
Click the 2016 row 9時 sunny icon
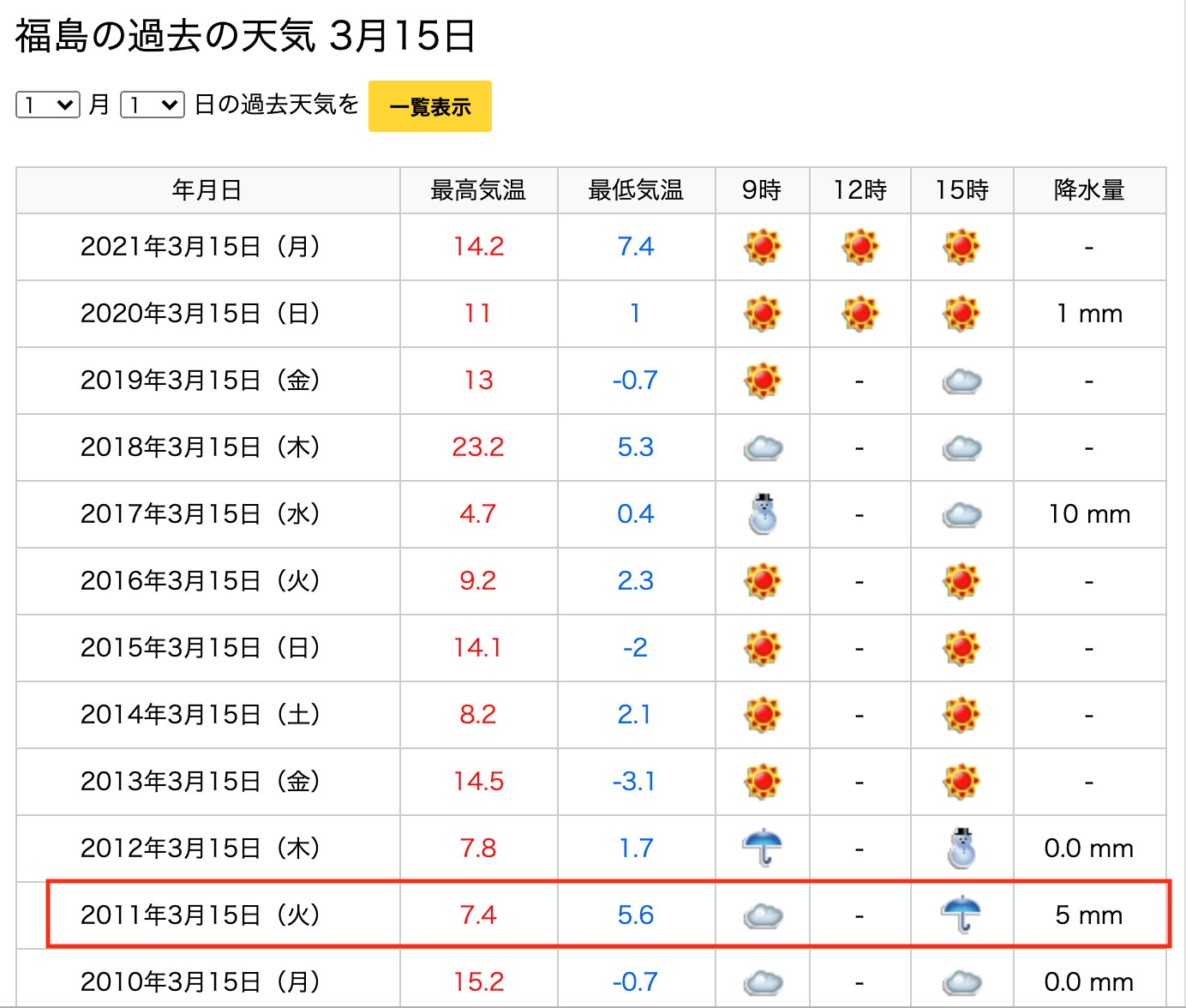pyautogui.click(x=763, y=581)
